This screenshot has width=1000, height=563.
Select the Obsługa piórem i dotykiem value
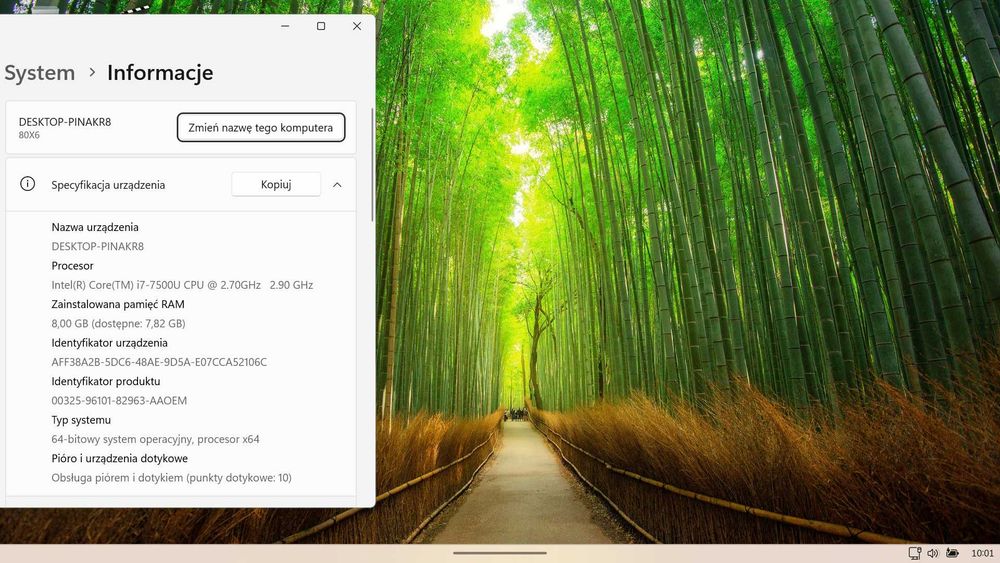click(x=172, y=478)
